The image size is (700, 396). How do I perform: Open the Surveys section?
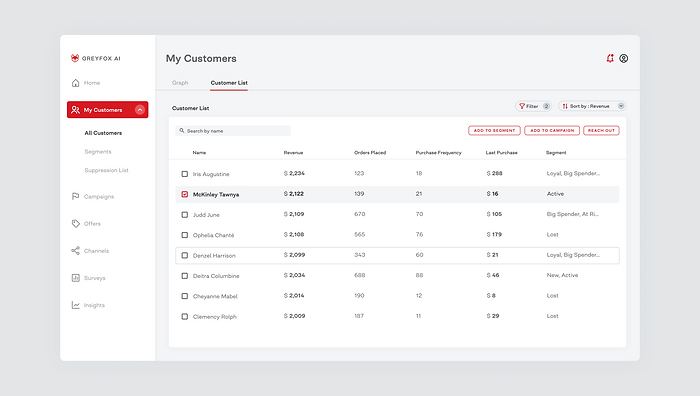pyautogui.click(x=95, y=278)
